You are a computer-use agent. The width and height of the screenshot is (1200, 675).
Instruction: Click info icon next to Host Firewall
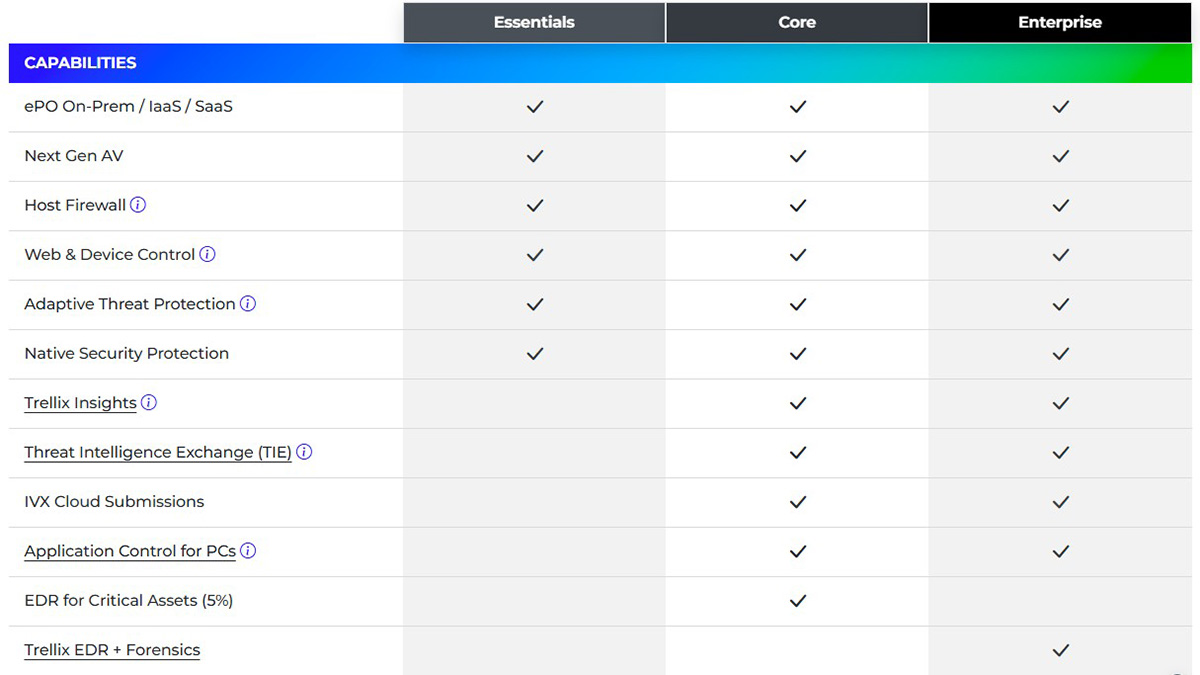pyautogui.click(x=138, y=205)
